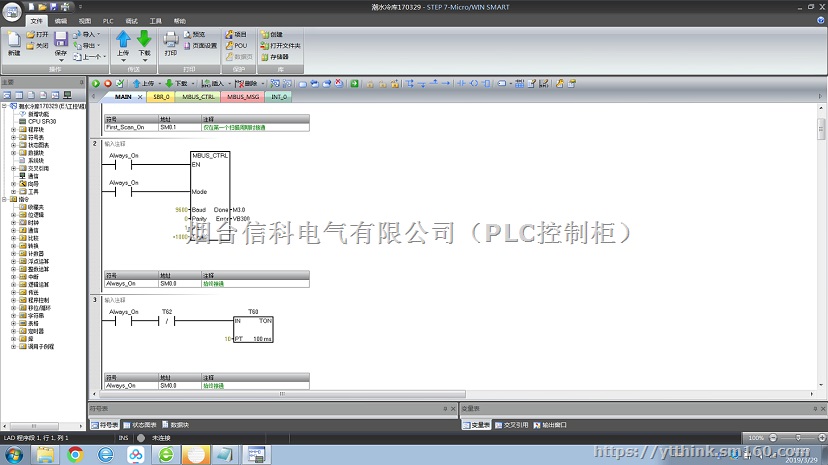Click Open Folder (打开文件夹) library icon
This screenshot has height=465, width=828.
280,46
